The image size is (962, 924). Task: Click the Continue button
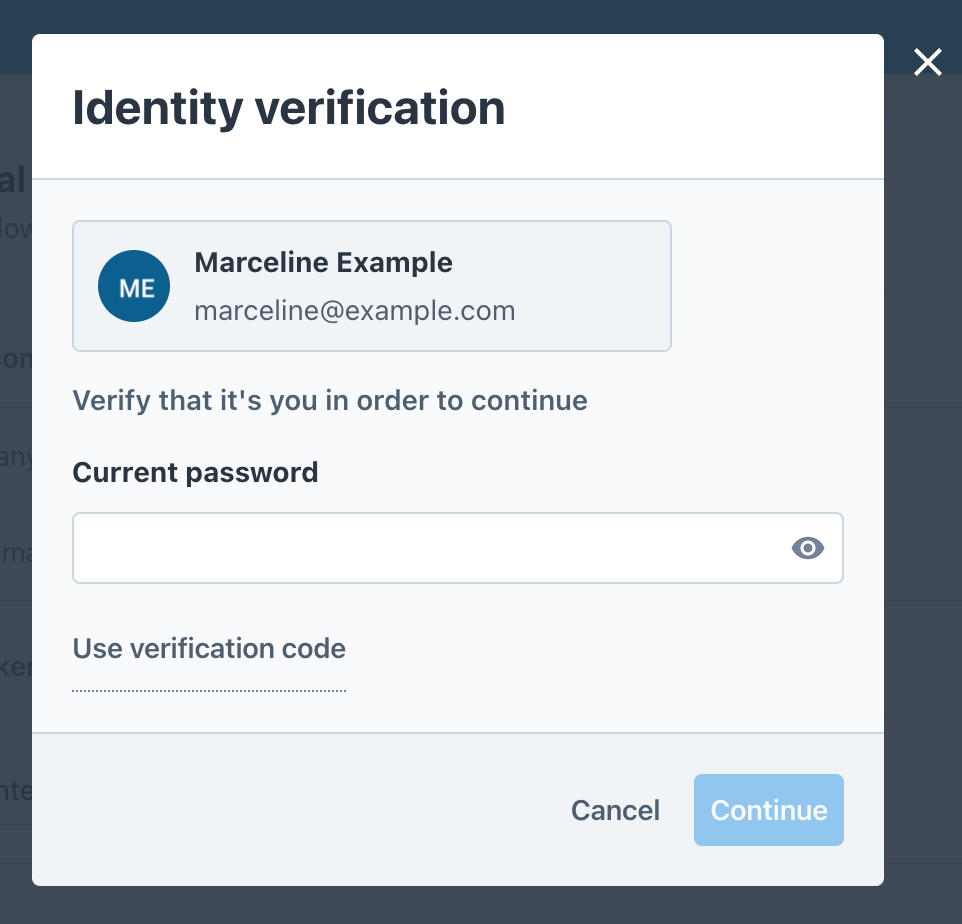[769, 810]
